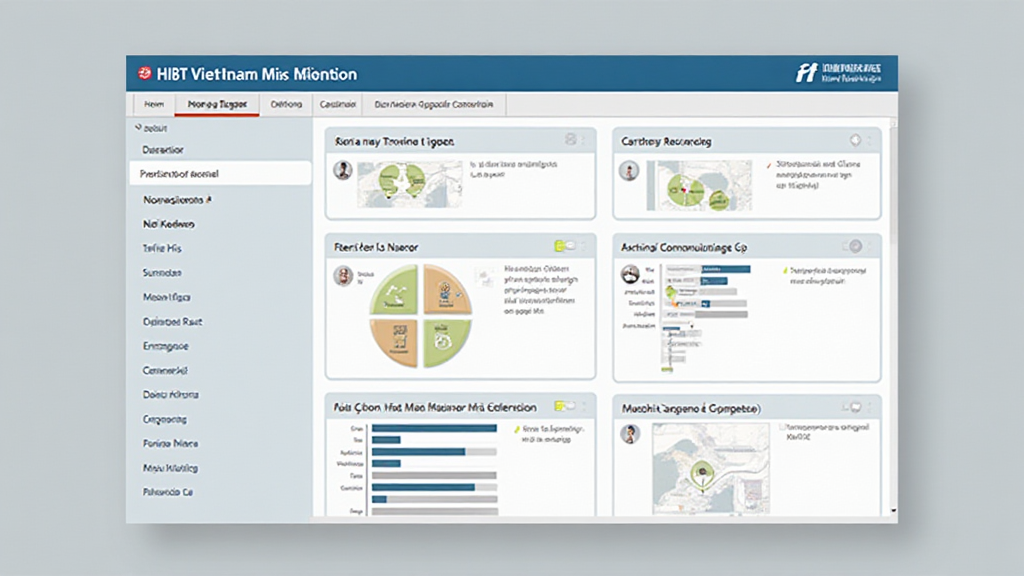The image size is (1024, 576).
Task: Collapse the sidebar section chevron at top
Action: [x=137, y=128]
